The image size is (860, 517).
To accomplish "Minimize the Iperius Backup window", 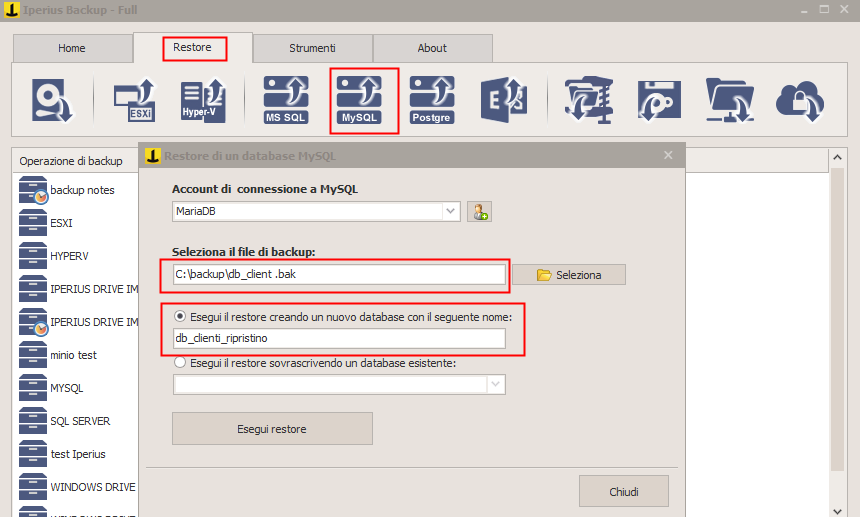I will point(804,10).
